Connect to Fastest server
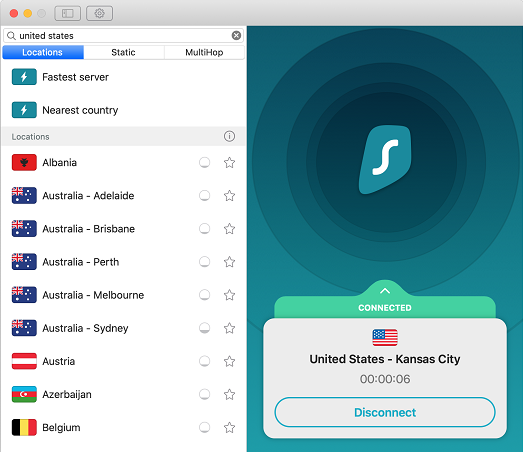Screen dimensions: 523x453 click(123, 77)
